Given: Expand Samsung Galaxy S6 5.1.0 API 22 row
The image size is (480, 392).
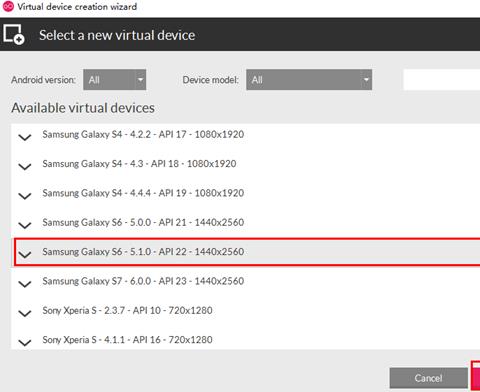Looking at the screenshot, I should (x=25, y=254).
